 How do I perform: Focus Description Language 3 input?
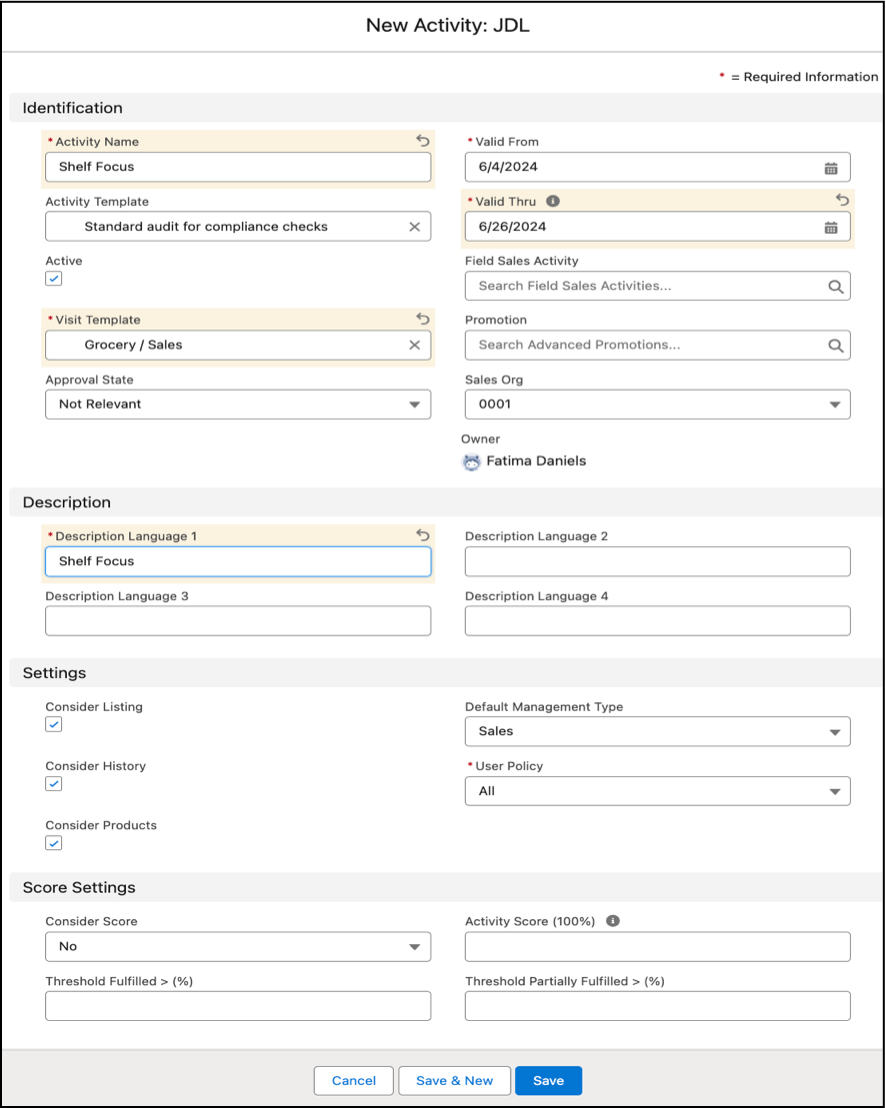[x=238, y=620]
